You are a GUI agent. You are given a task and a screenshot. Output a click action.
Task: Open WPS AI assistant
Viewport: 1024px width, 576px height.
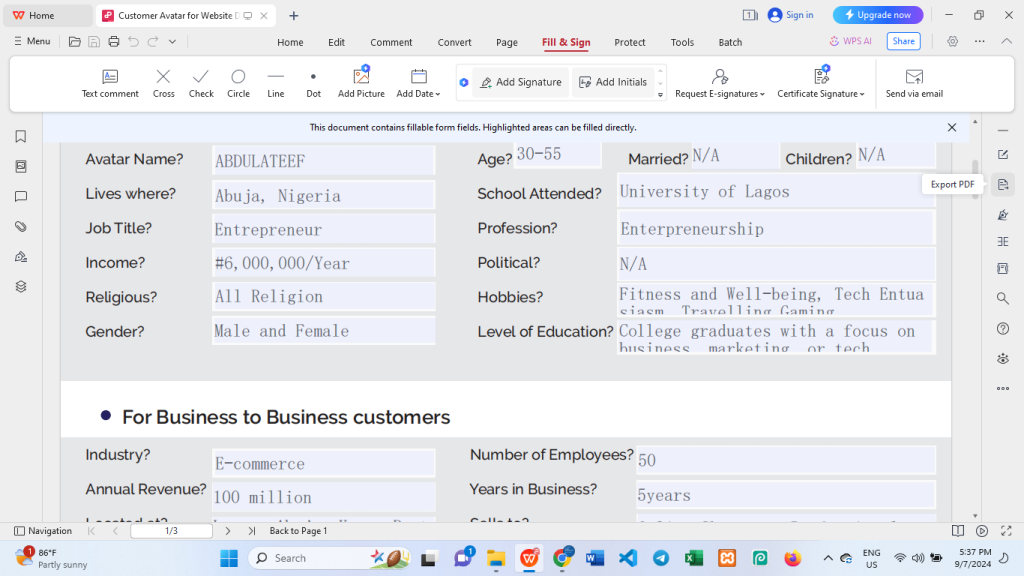(x=850, y=41)
